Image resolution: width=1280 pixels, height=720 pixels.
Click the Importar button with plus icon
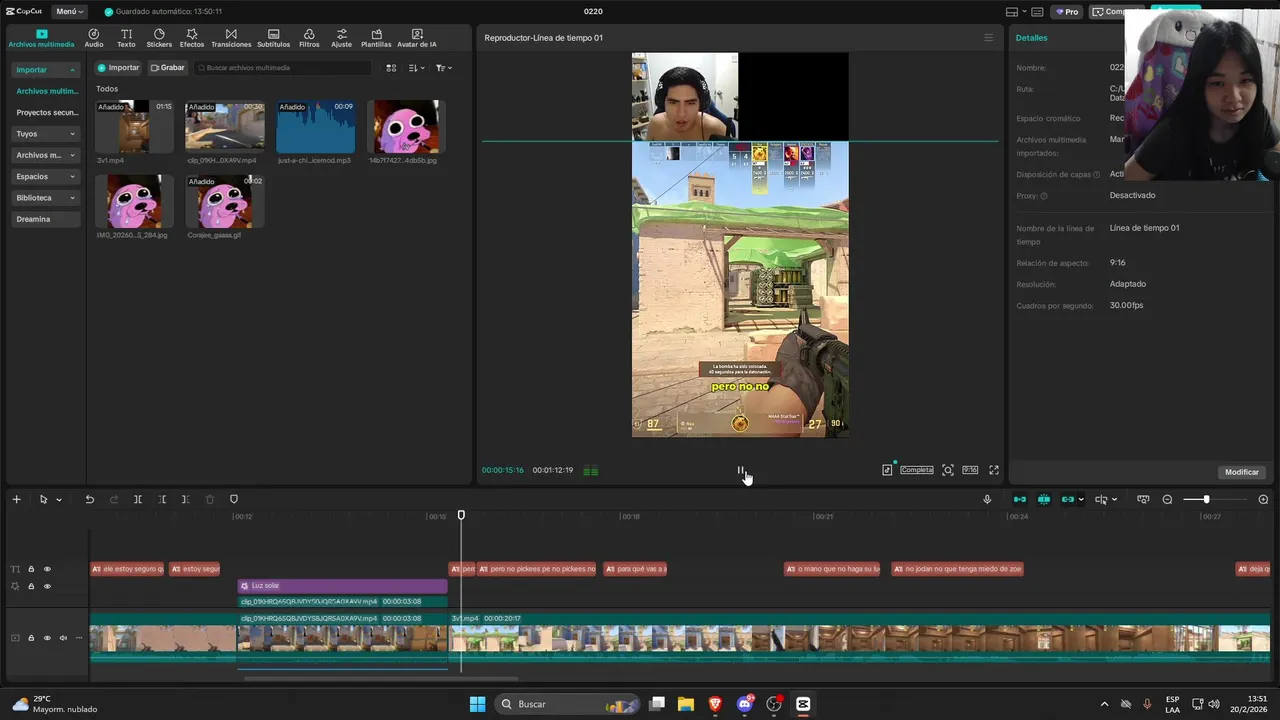pos(118,67)
